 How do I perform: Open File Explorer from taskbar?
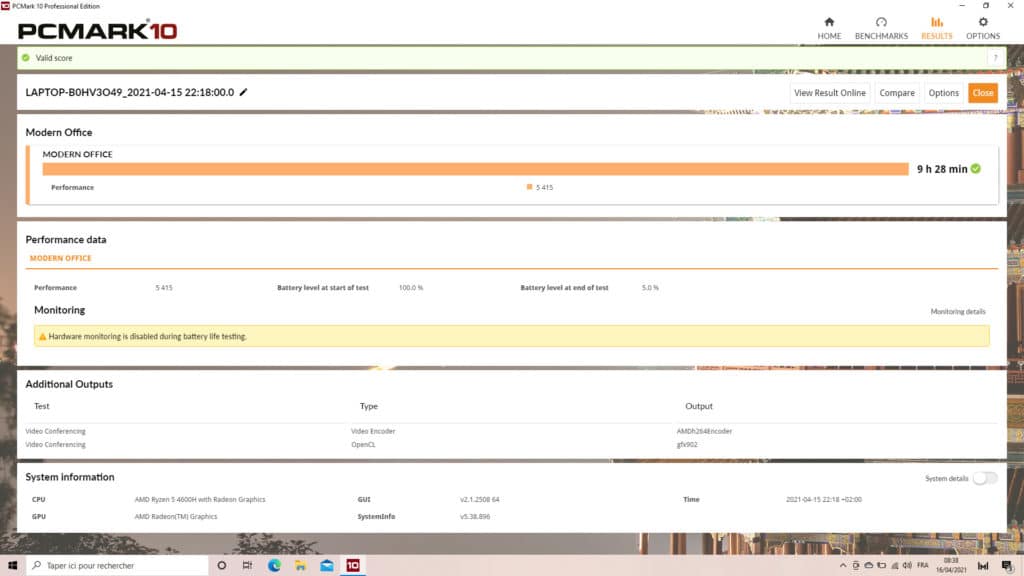[300, 565]
